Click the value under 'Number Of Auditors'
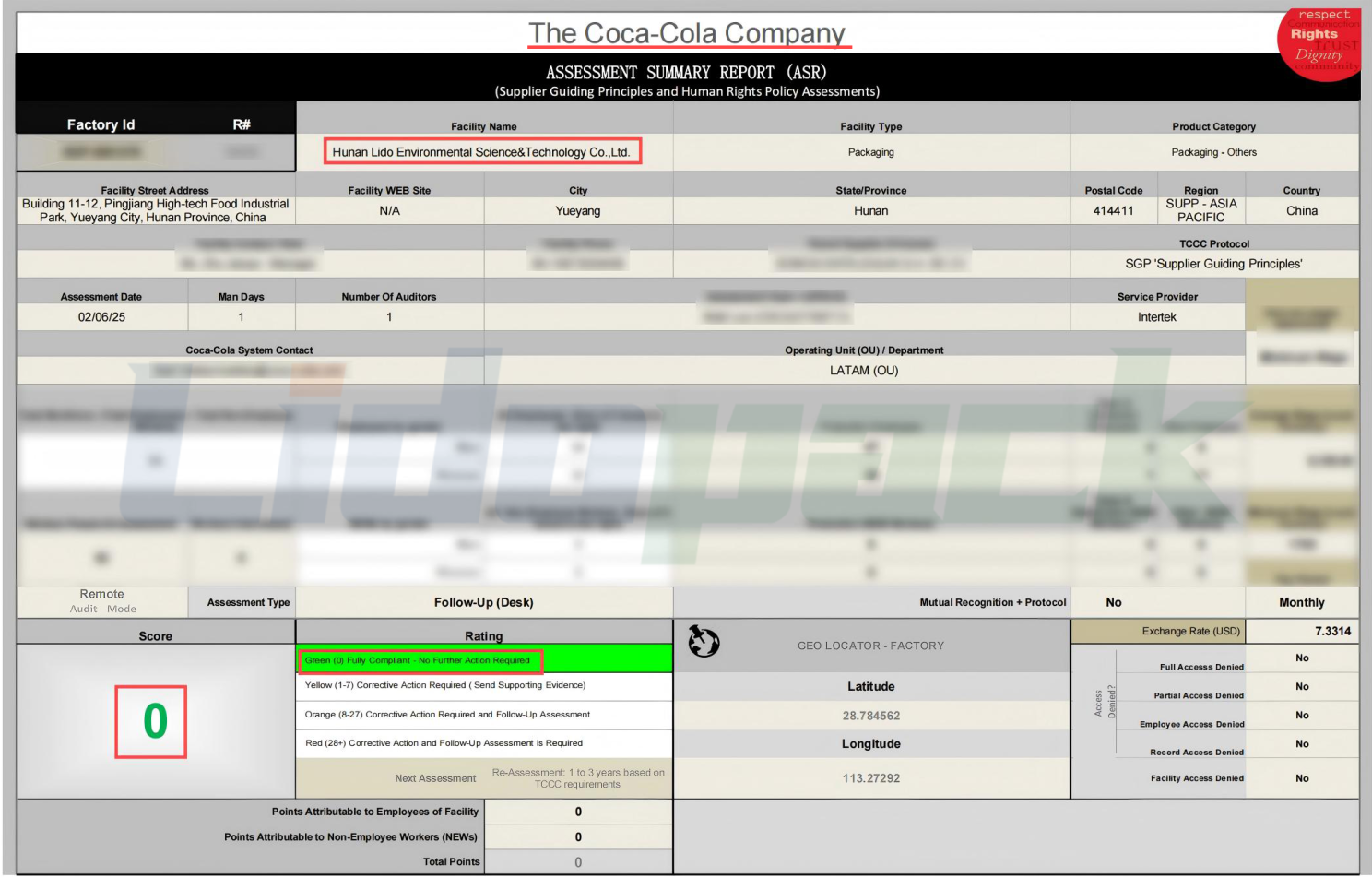 (389, 316)
